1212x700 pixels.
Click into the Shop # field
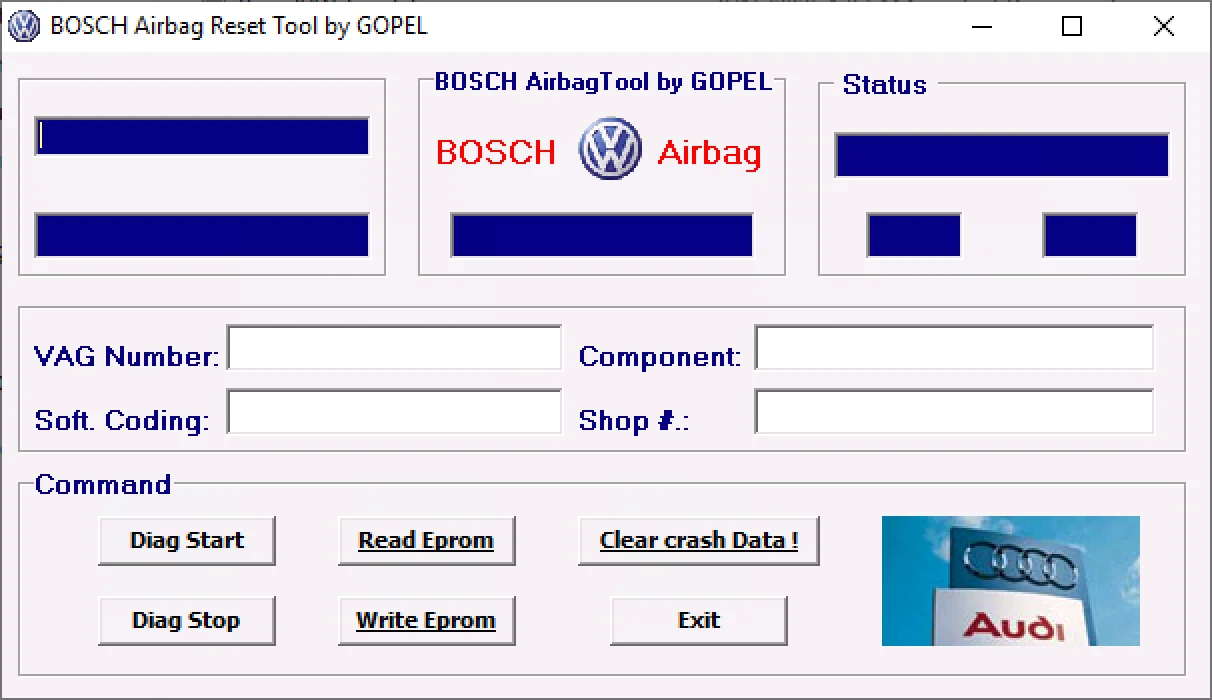pyautogui.click(x=954, y=412)
